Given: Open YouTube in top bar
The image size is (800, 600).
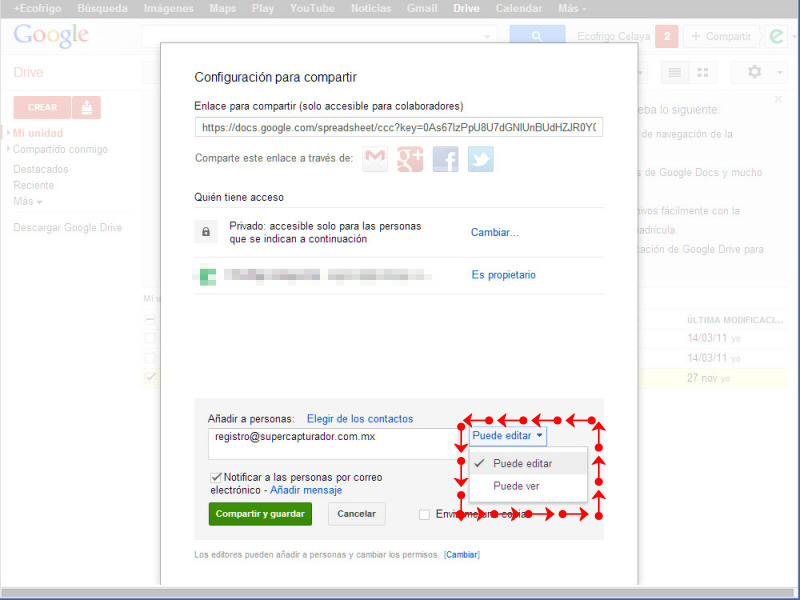Looking at the screenshot, I should pos(312,8).
